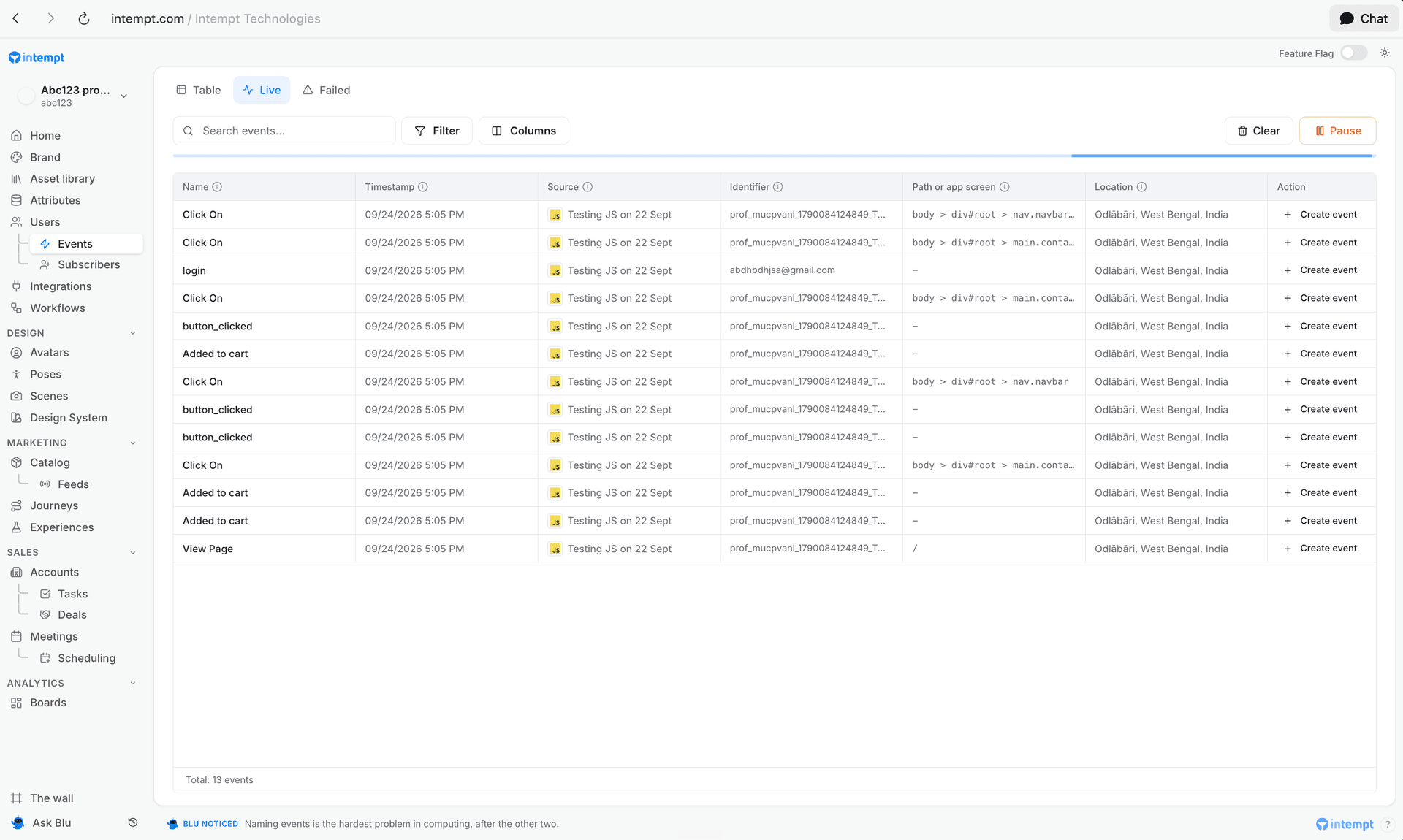The image size is (1403, 840).
Task: Click the Search events field
Action: 284,131
